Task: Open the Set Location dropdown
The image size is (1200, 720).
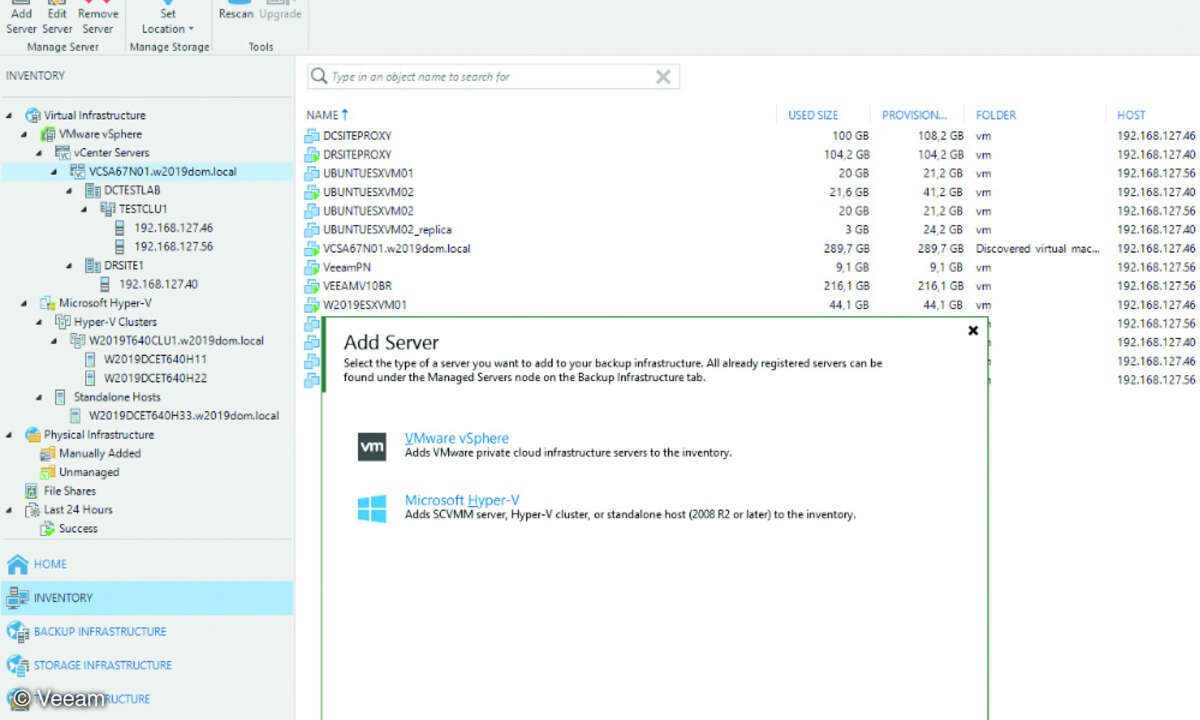Action: 168,17
